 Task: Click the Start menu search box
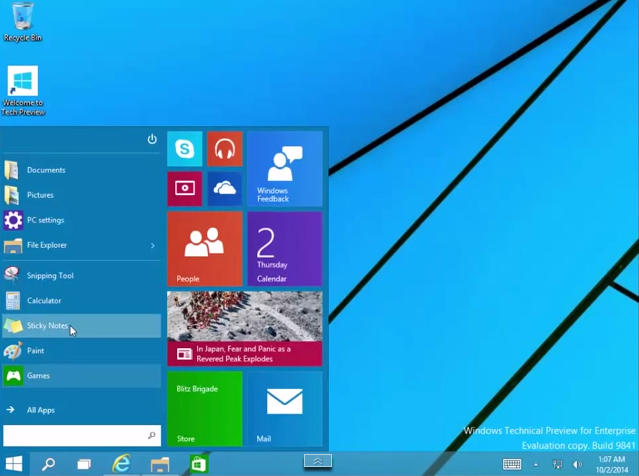click(82, 436)
